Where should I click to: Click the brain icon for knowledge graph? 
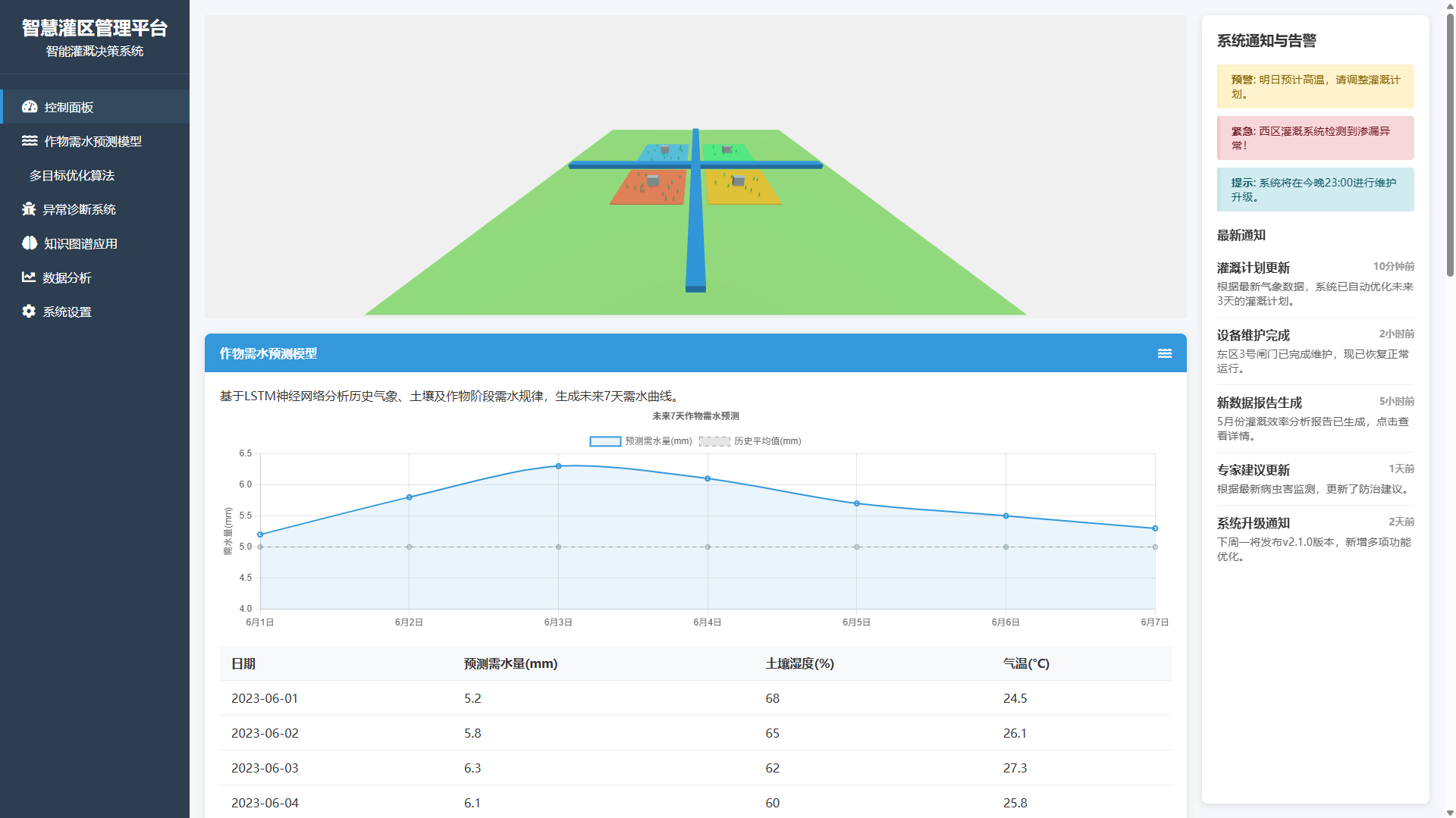click(30, 243)
